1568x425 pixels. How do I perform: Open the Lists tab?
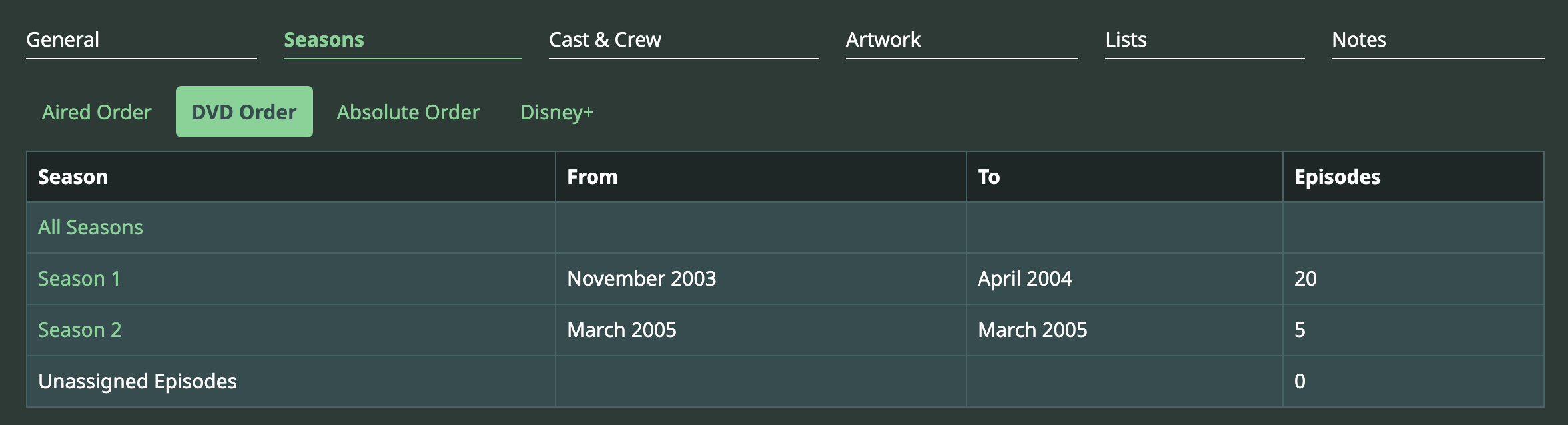1126,40
